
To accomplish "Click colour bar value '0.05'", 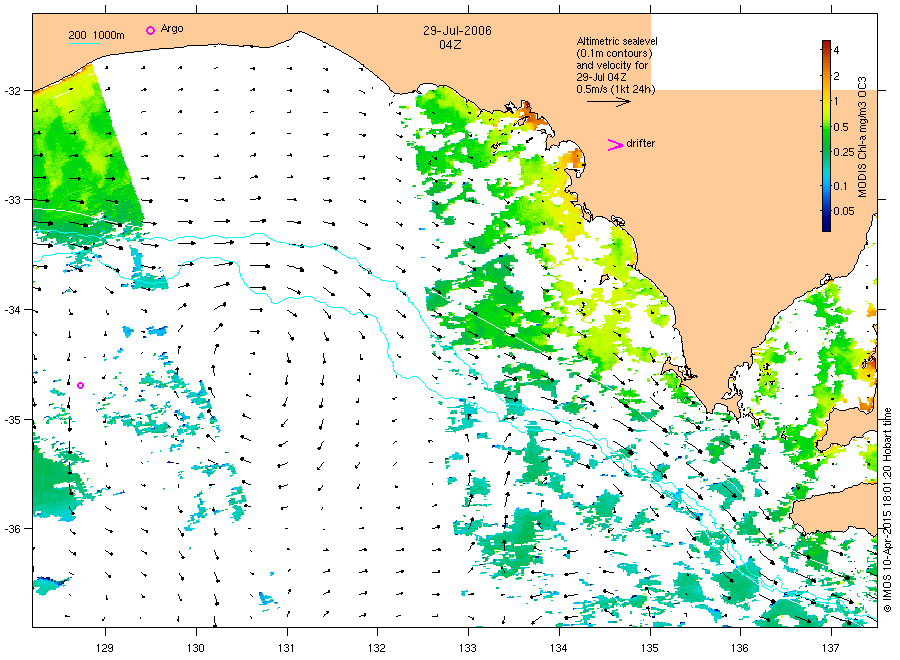I will [x=844, y=211].
